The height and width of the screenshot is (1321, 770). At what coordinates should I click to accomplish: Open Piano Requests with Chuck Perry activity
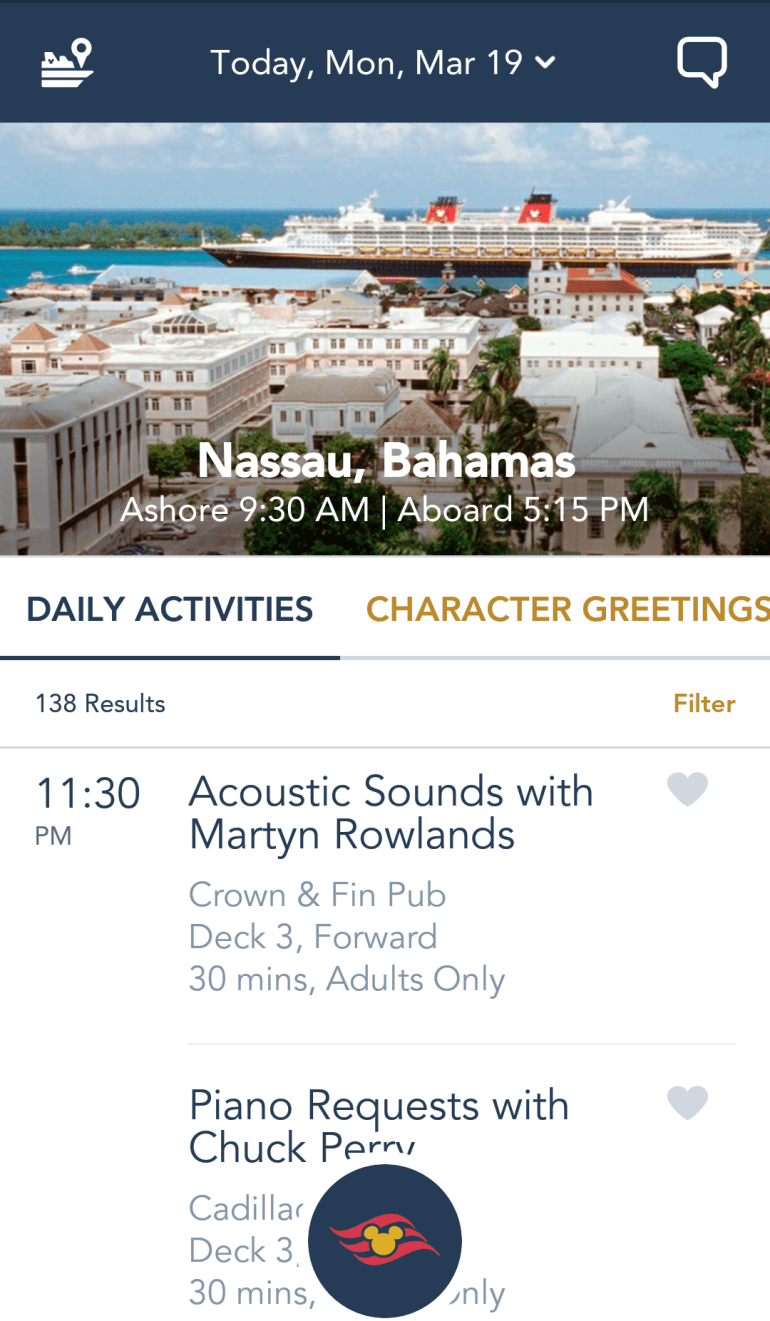click(378, 1125)
